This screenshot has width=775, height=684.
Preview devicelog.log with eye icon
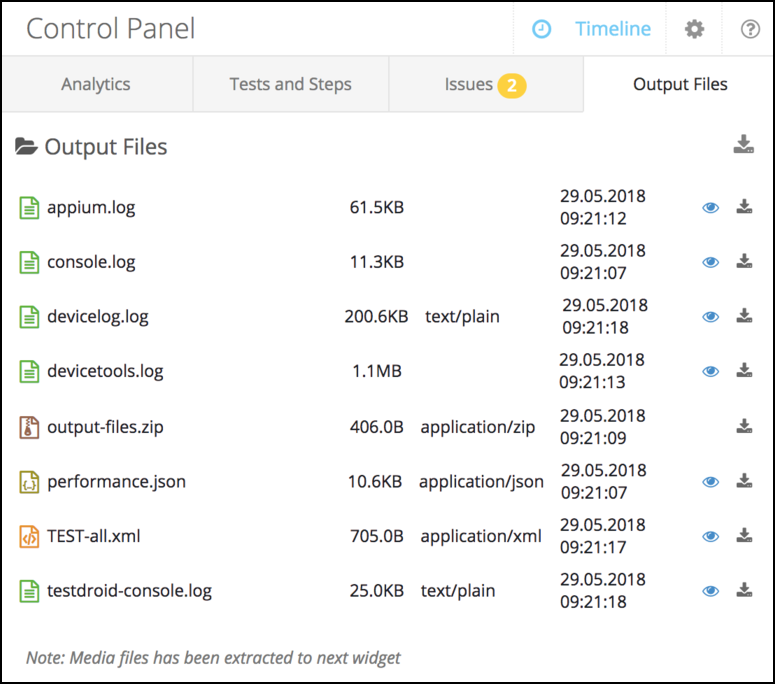tap(711, 317)
